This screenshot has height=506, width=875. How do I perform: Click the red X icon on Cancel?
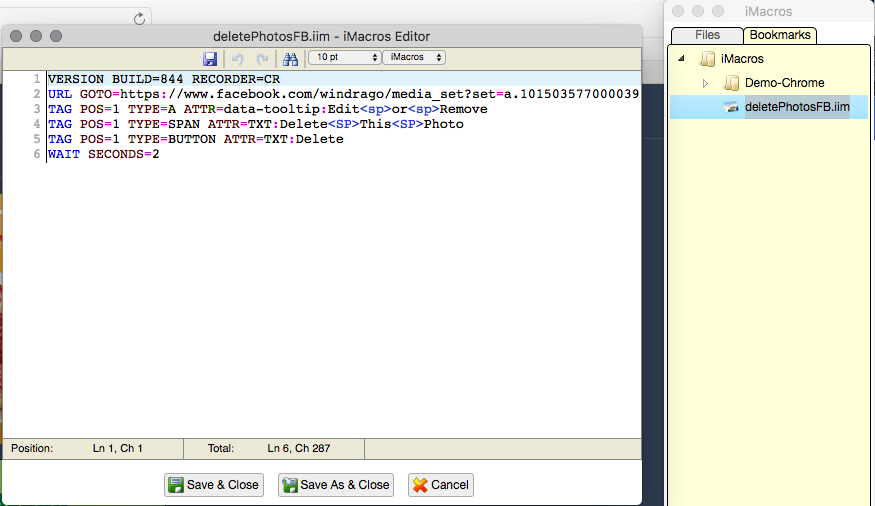tap(420, 485)
